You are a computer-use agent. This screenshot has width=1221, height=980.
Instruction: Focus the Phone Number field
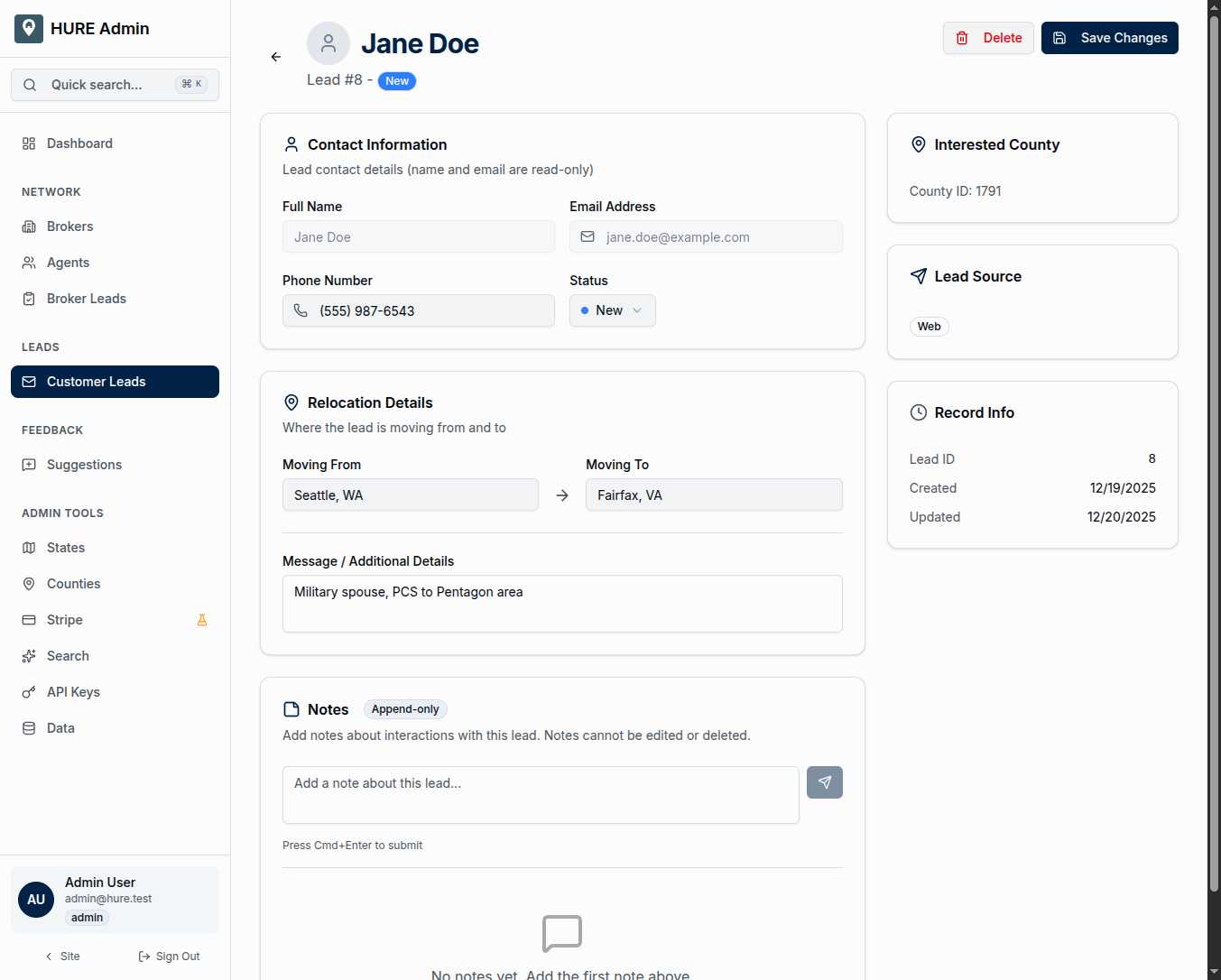419,311
